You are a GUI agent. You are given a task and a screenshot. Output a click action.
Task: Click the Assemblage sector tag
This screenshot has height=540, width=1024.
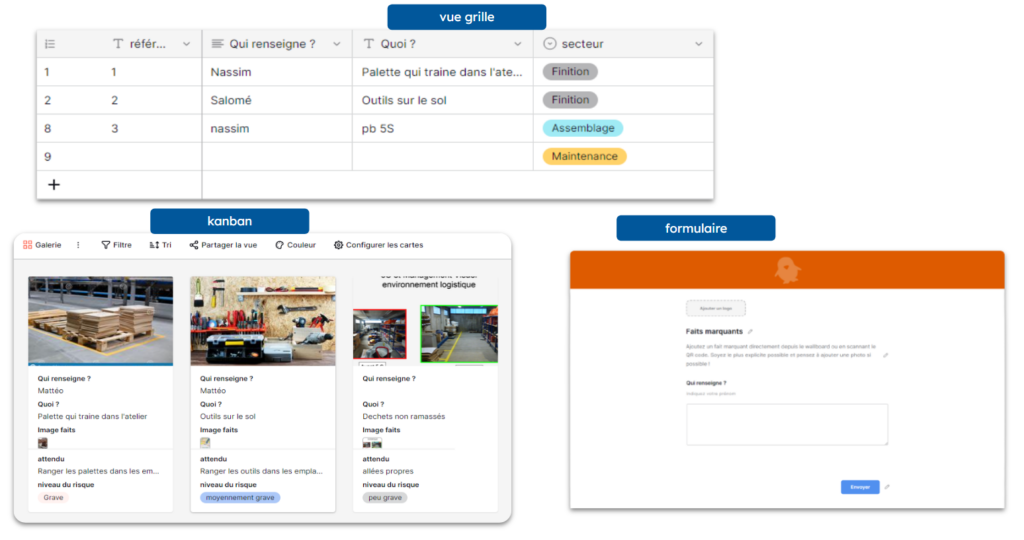(x=583, y=128)
